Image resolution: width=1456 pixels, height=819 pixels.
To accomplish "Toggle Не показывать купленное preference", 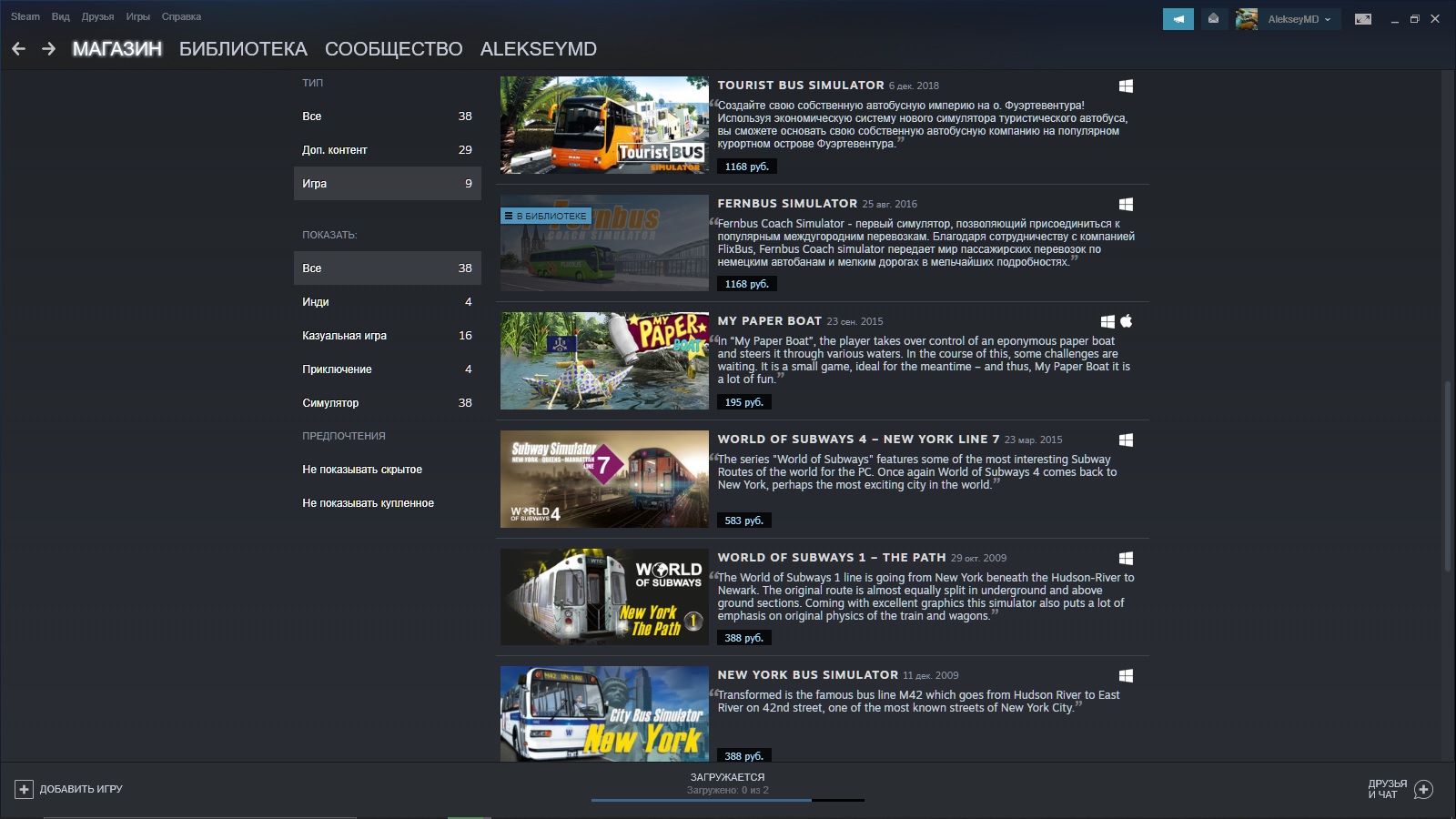I will (x=388, y=503).
